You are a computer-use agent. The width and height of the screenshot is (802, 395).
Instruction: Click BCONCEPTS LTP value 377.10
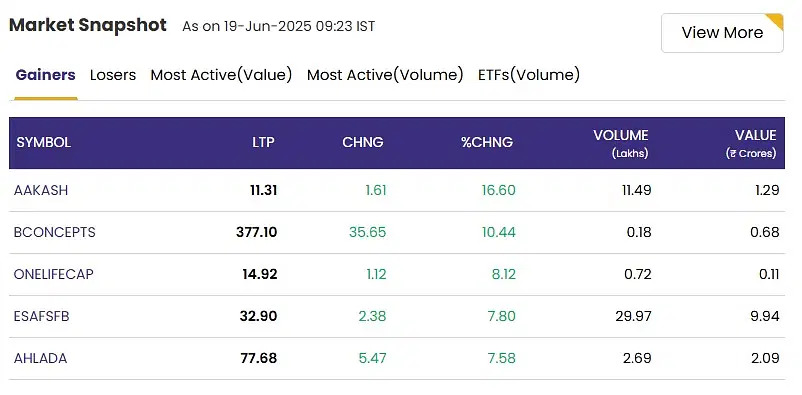click(257, 232)
